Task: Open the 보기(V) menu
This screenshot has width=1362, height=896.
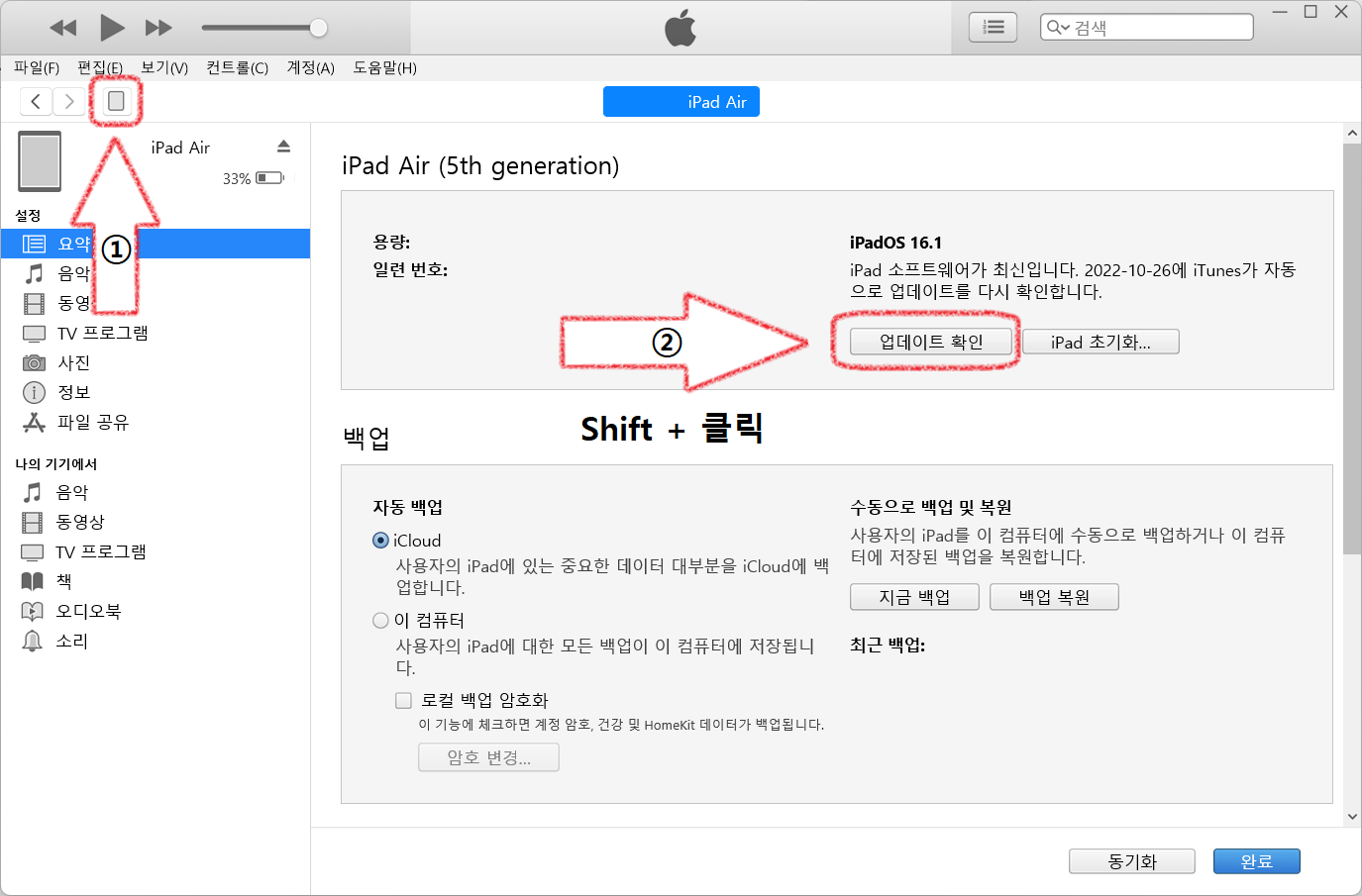Action: (x=164, y=67)
